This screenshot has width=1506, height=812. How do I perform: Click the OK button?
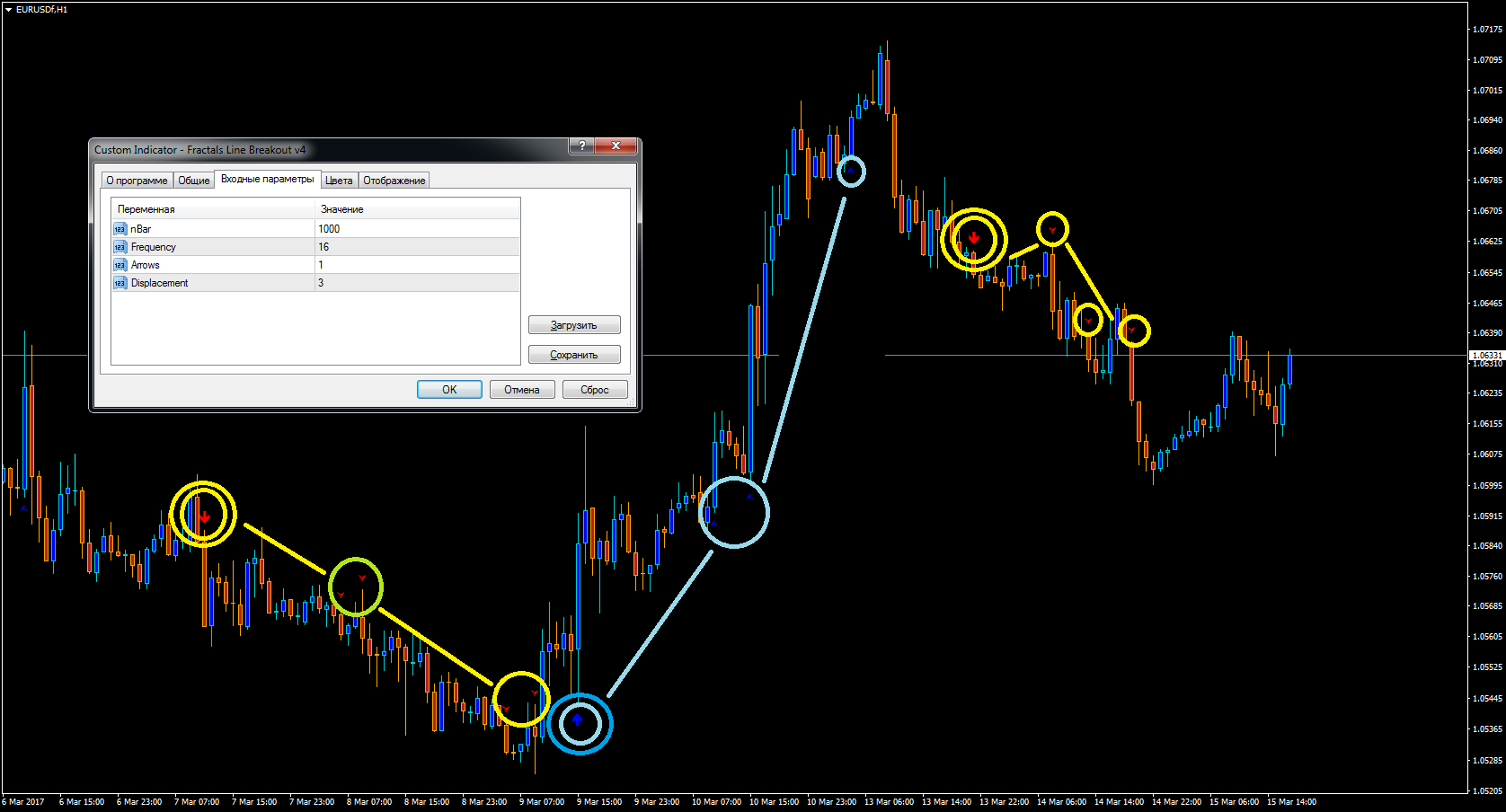(449, 390)
